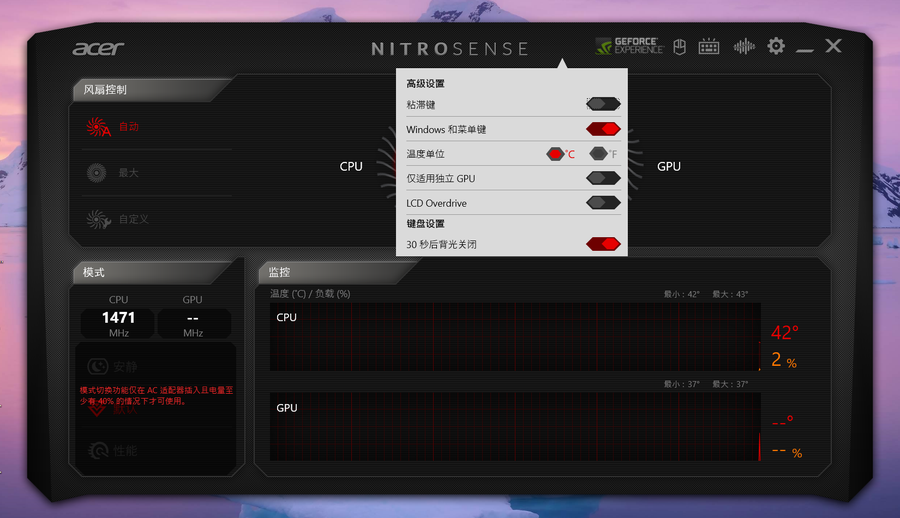Click the 温度单位 label
Image resolution: width=900 pixels, height=518 pixels.
click(425, 154)
